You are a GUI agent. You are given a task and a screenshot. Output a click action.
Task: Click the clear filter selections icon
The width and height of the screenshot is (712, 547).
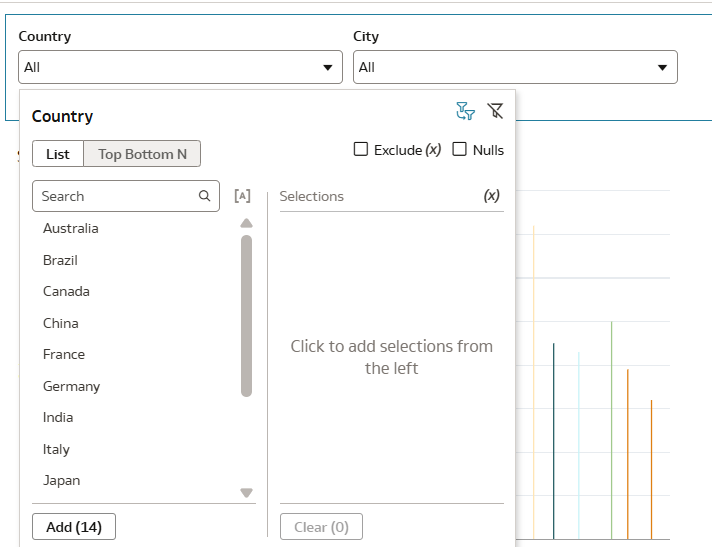495,111
